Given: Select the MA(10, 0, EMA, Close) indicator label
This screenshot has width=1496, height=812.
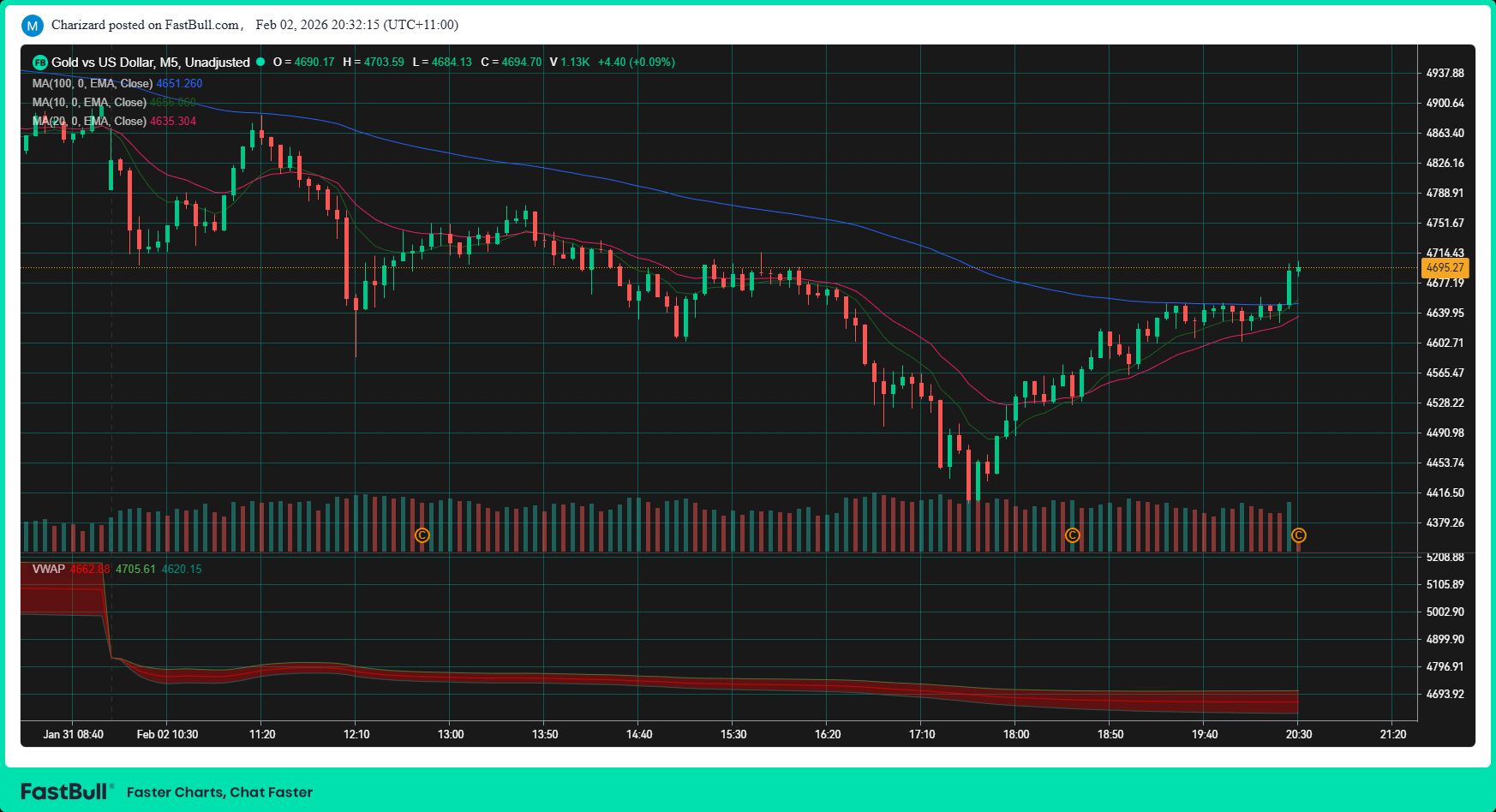Looking at the screenshot, I should tap(89, 103).
